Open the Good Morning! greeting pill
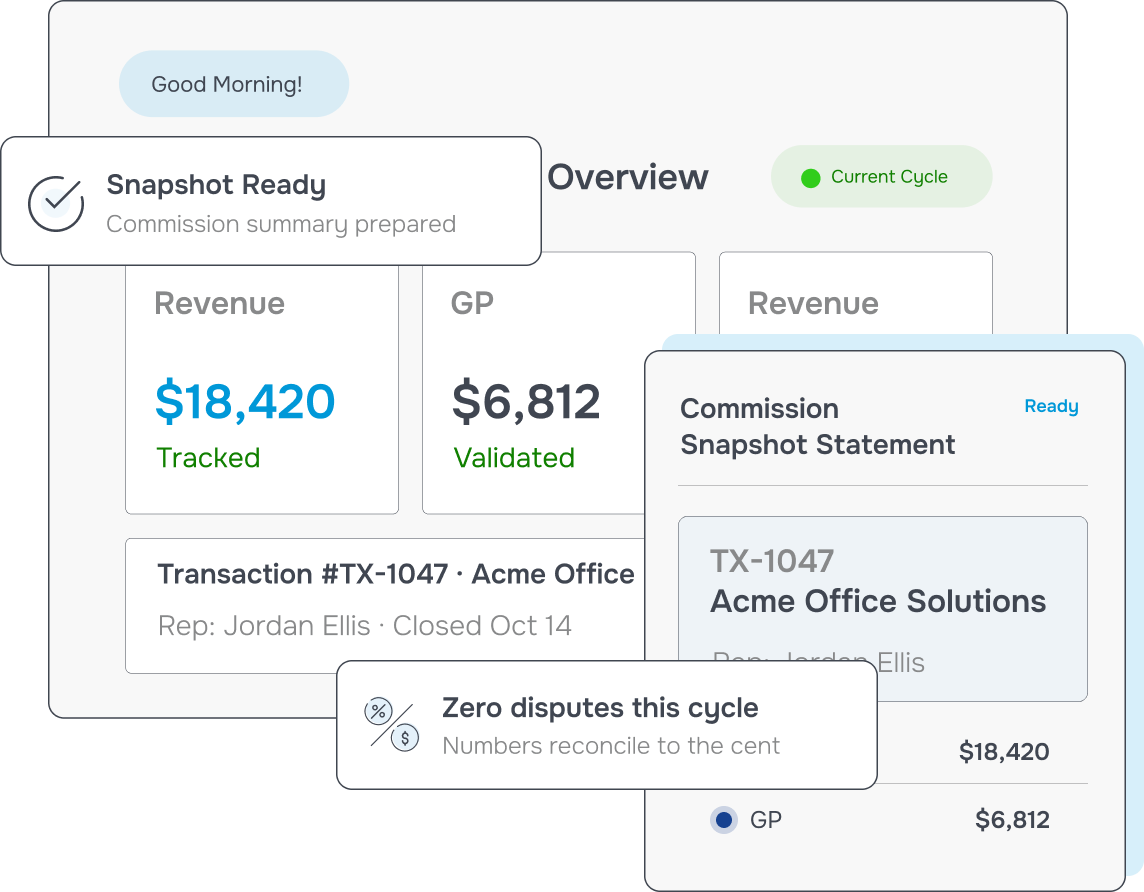This screenshot has height=892, width=1144. [234, 84]
